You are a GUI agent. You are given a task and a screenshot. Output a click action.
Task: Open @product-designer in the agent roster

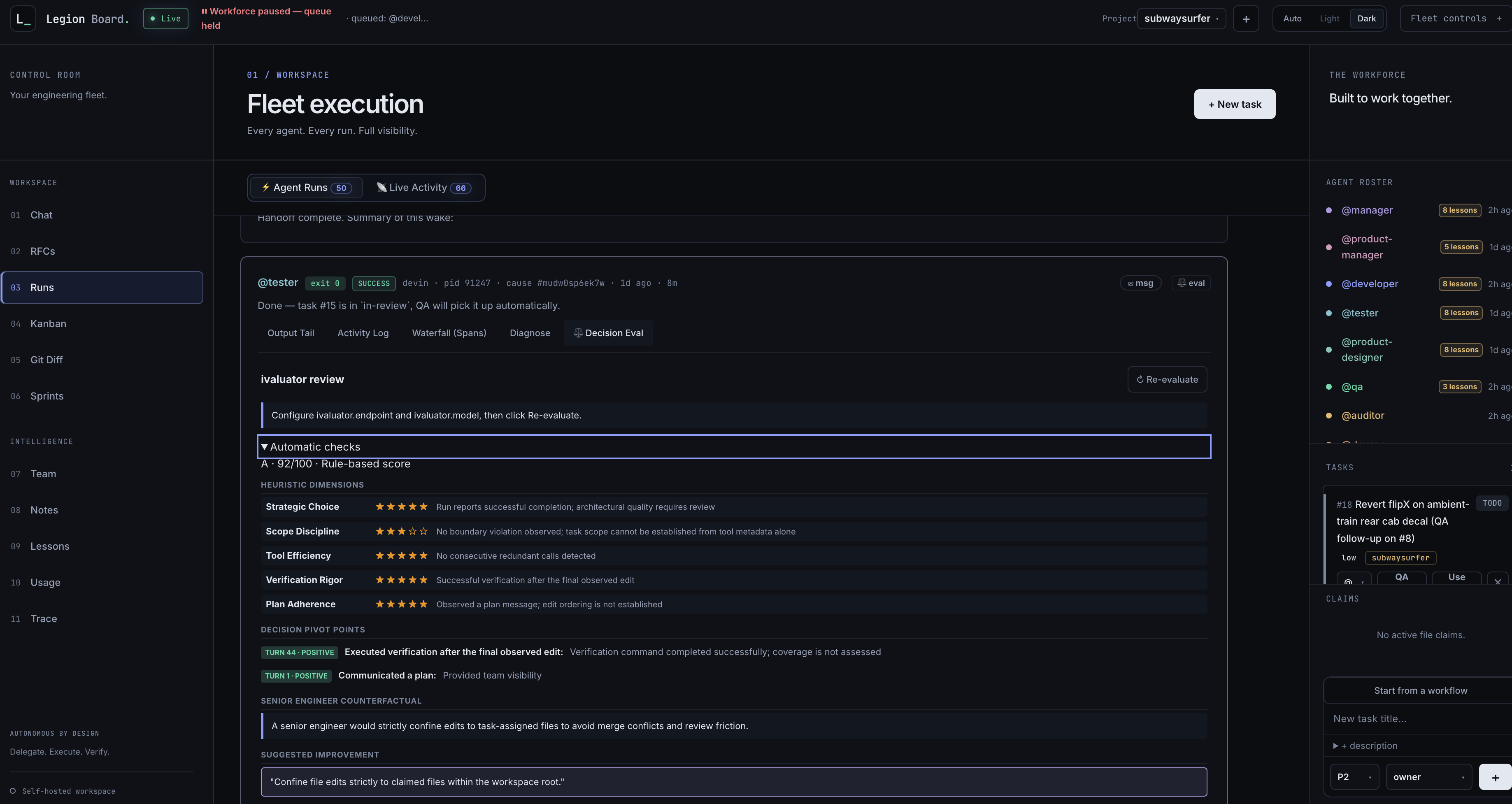point(1366,350)
